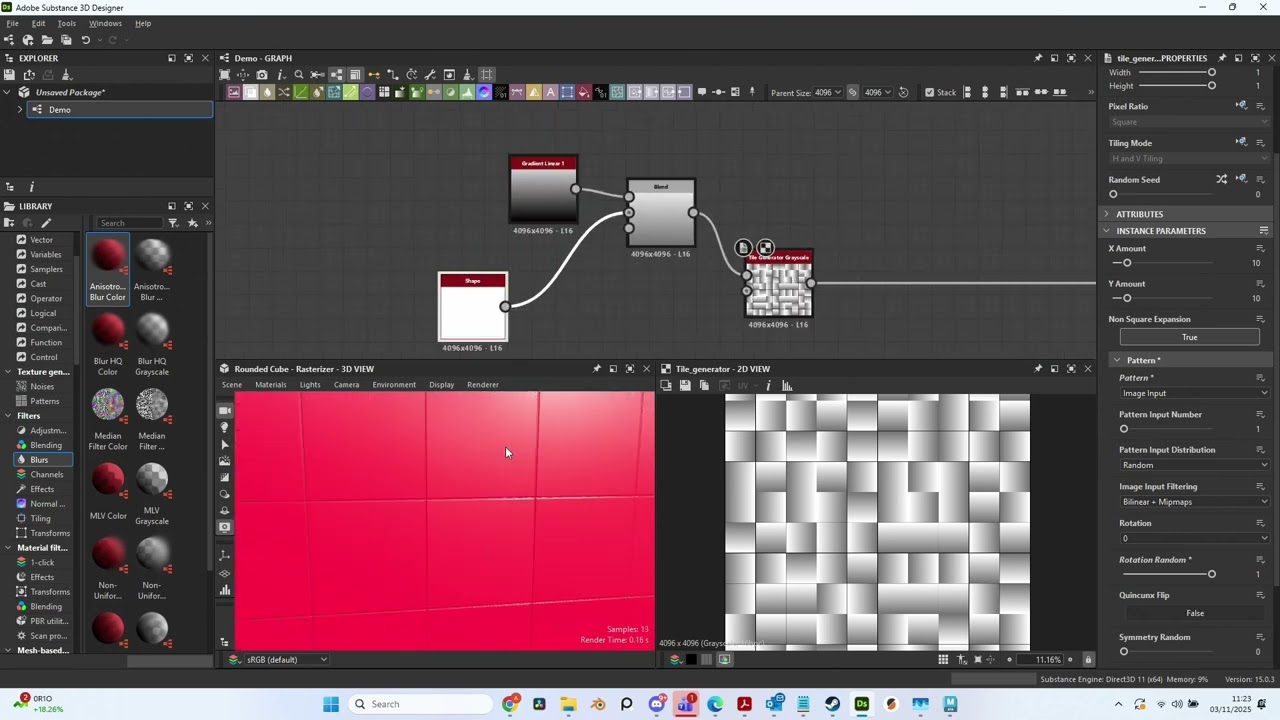
Task: Open Parent Size width dropdown
Action: coord(827,92)
